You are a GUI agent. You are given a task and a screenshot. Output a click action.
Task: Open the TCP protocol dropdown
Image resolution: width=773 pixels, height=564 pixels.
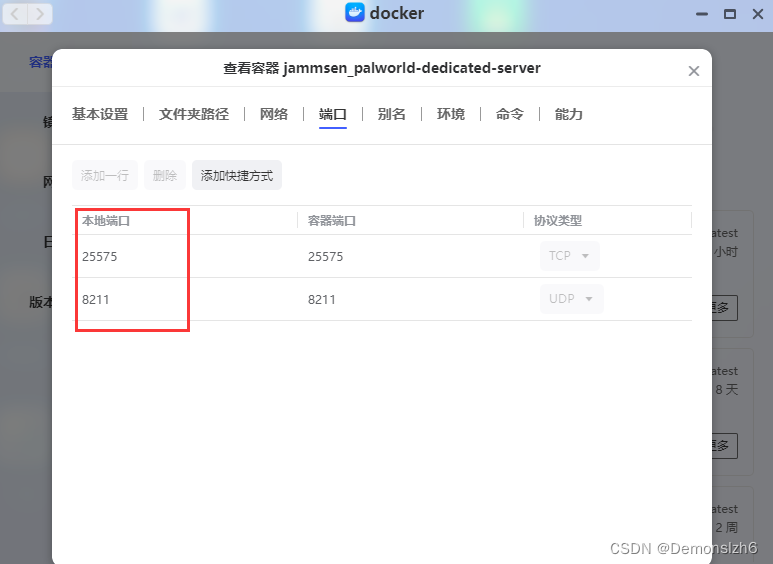coord(569,256)
